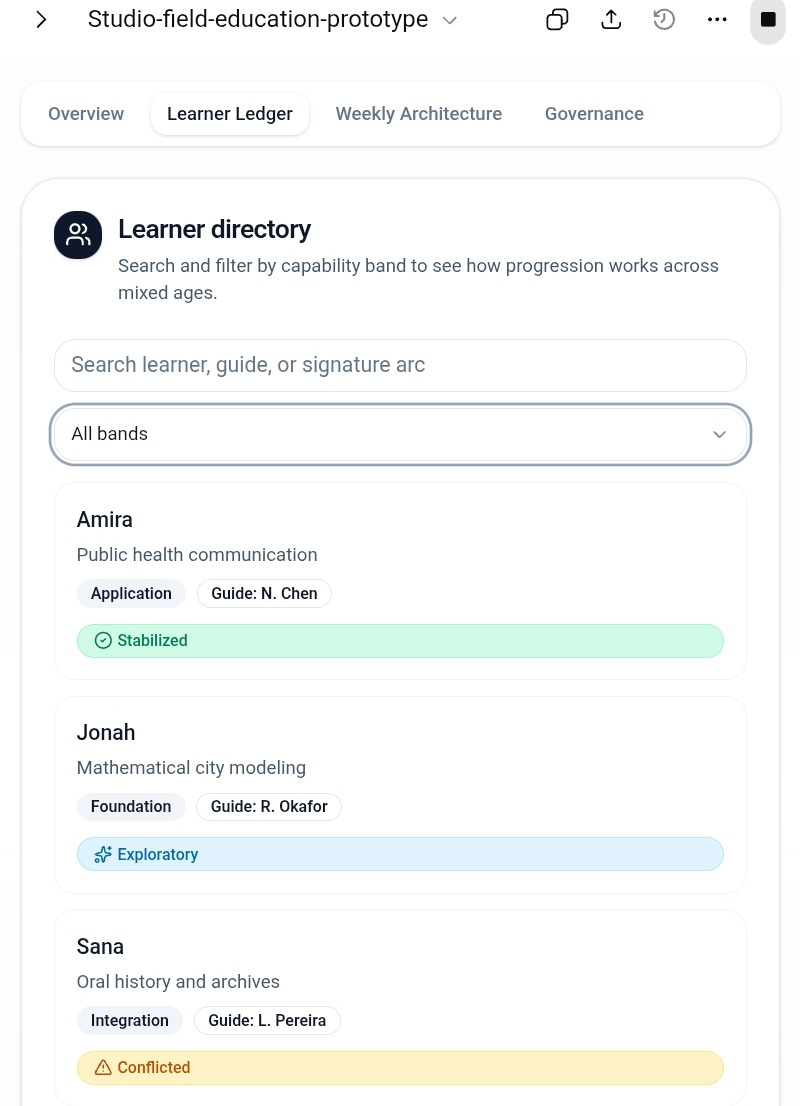Click the version history icon
The image size is (800, 1106).
(664, 19)
